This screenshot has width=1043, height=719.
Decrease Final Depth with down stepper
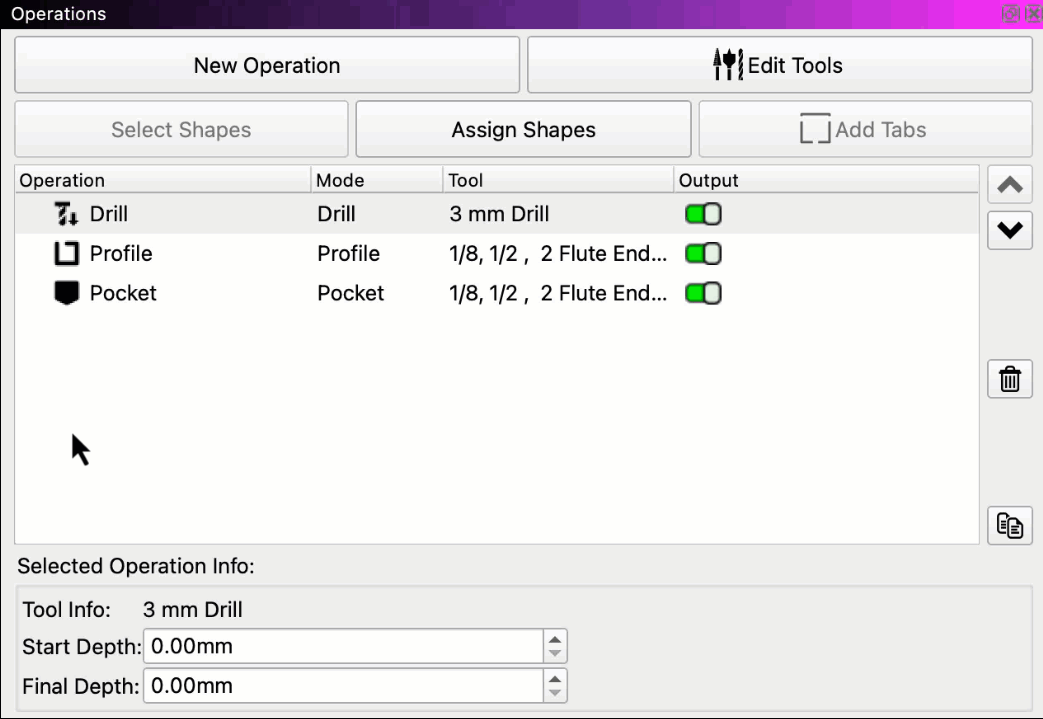coord(555,693)
